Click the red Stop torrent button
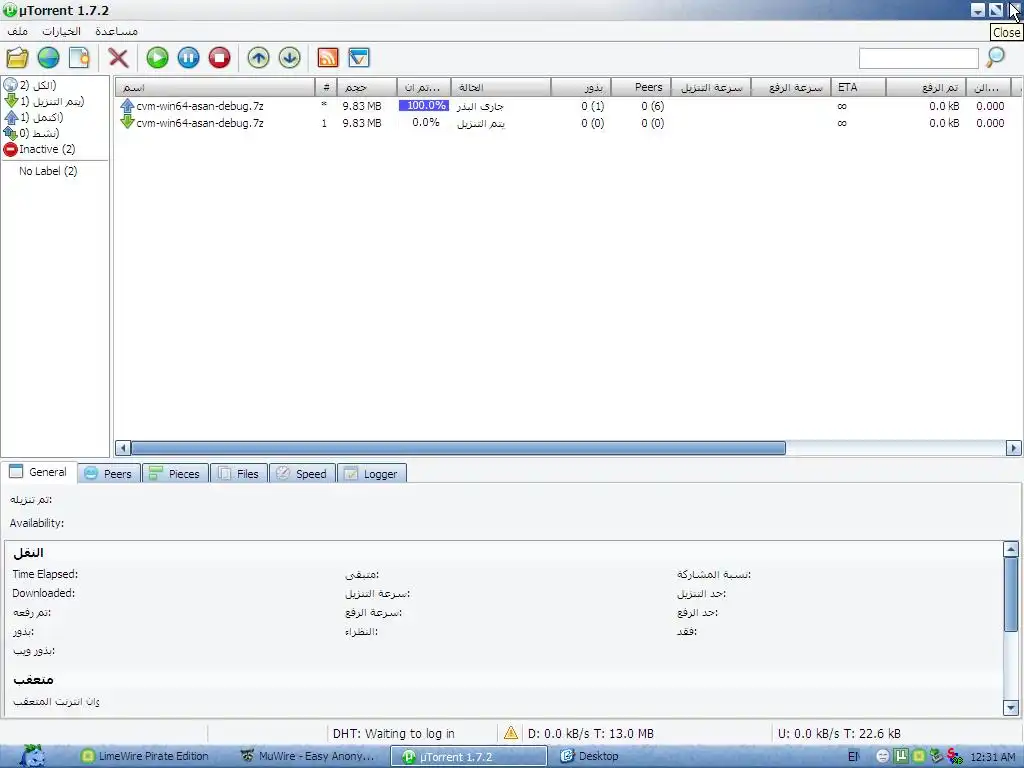1024x768 pixels. click(x=219, y=58)
